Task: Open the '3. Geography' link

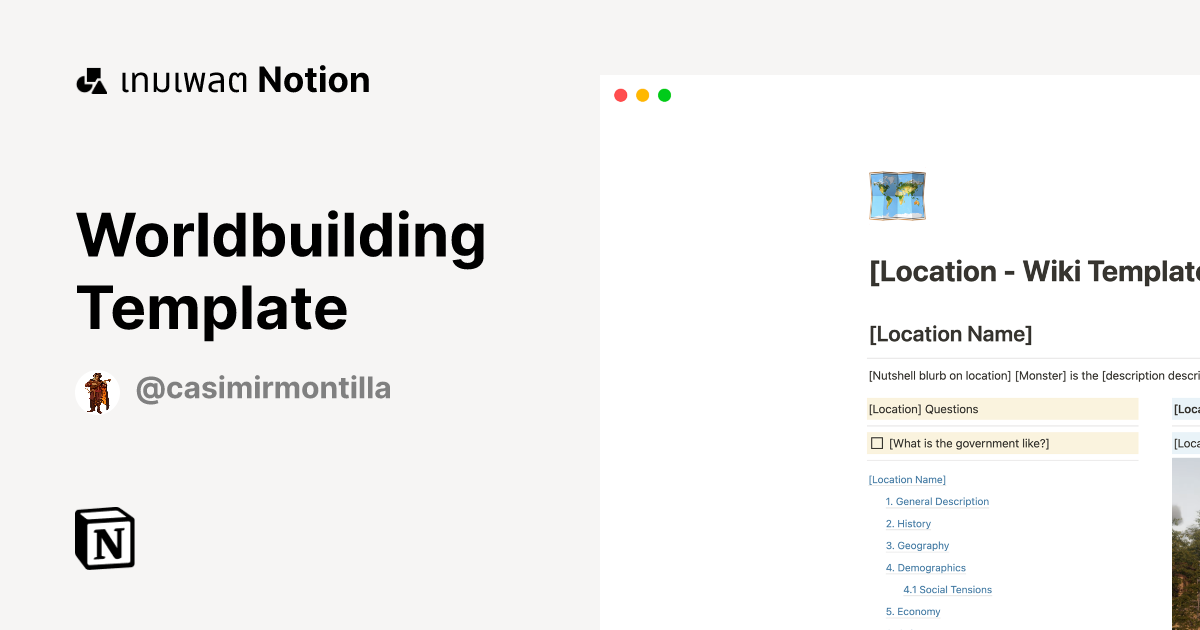Action: (917, 545)
